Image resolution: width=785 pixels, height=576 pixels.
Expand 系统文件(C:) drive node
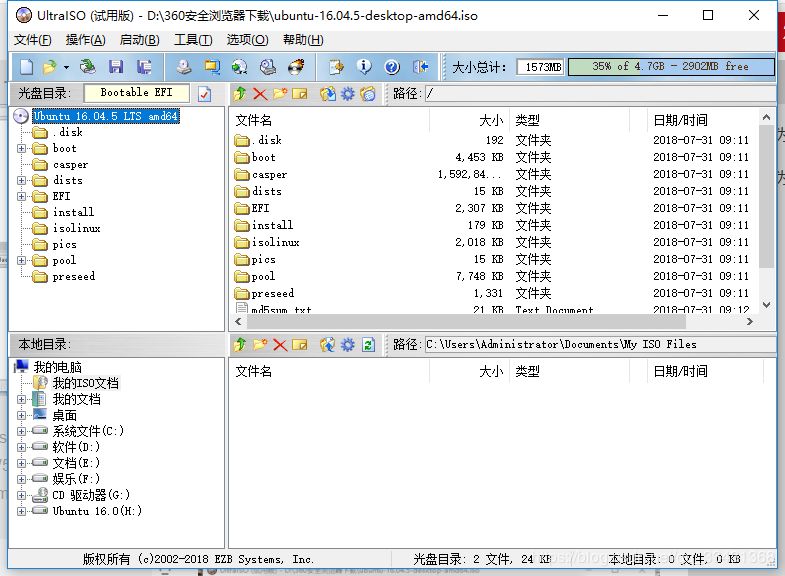(x=21, y=431)
